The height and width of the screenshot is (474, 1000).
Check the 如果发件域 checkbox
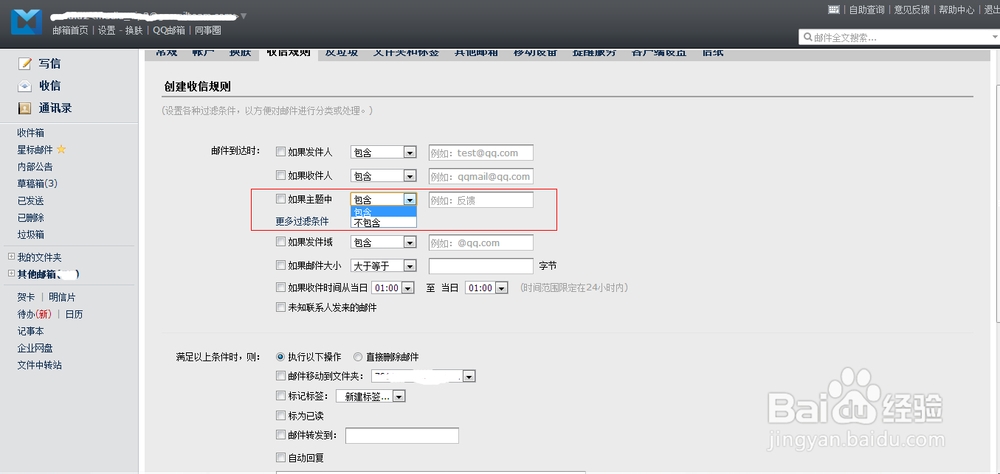[281, 242]
